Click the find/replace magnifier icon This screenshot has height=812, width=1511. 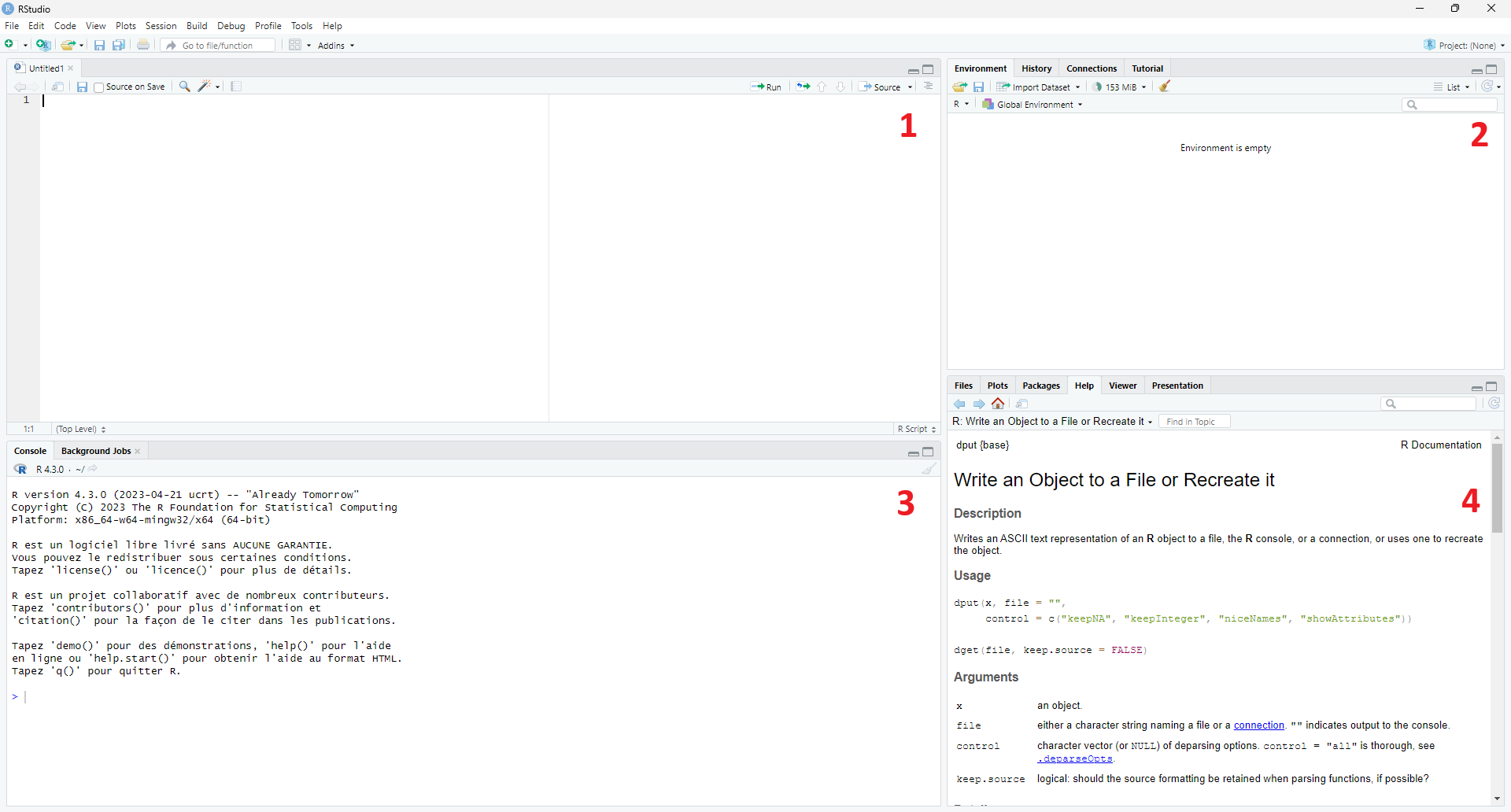(185, 87)
